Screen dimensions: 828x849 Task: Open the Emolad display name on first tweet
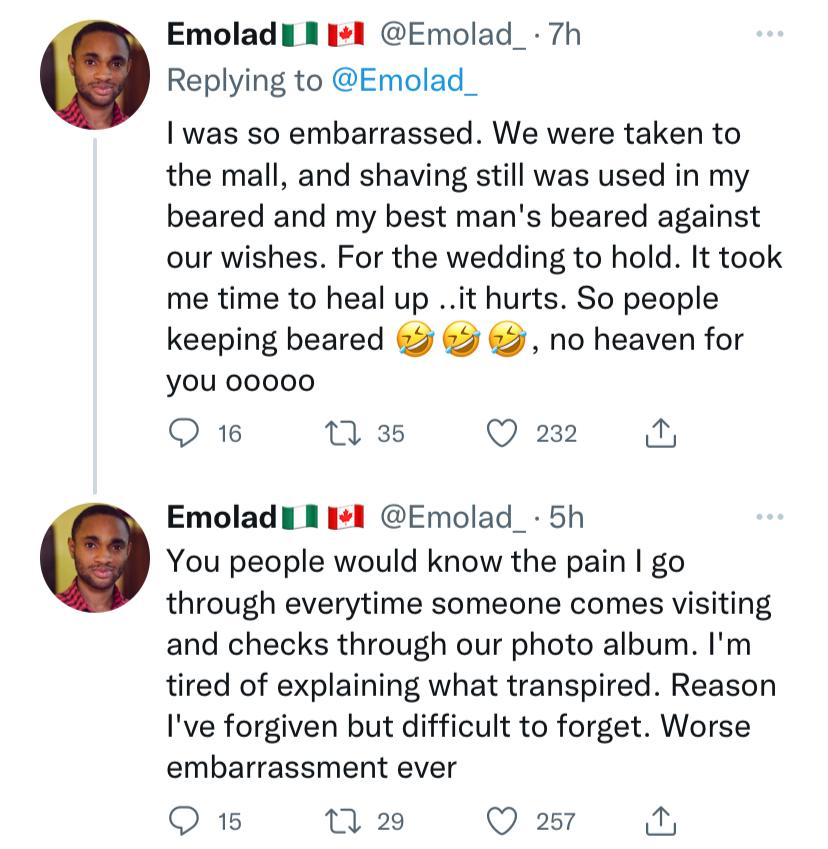pos(221,34)
